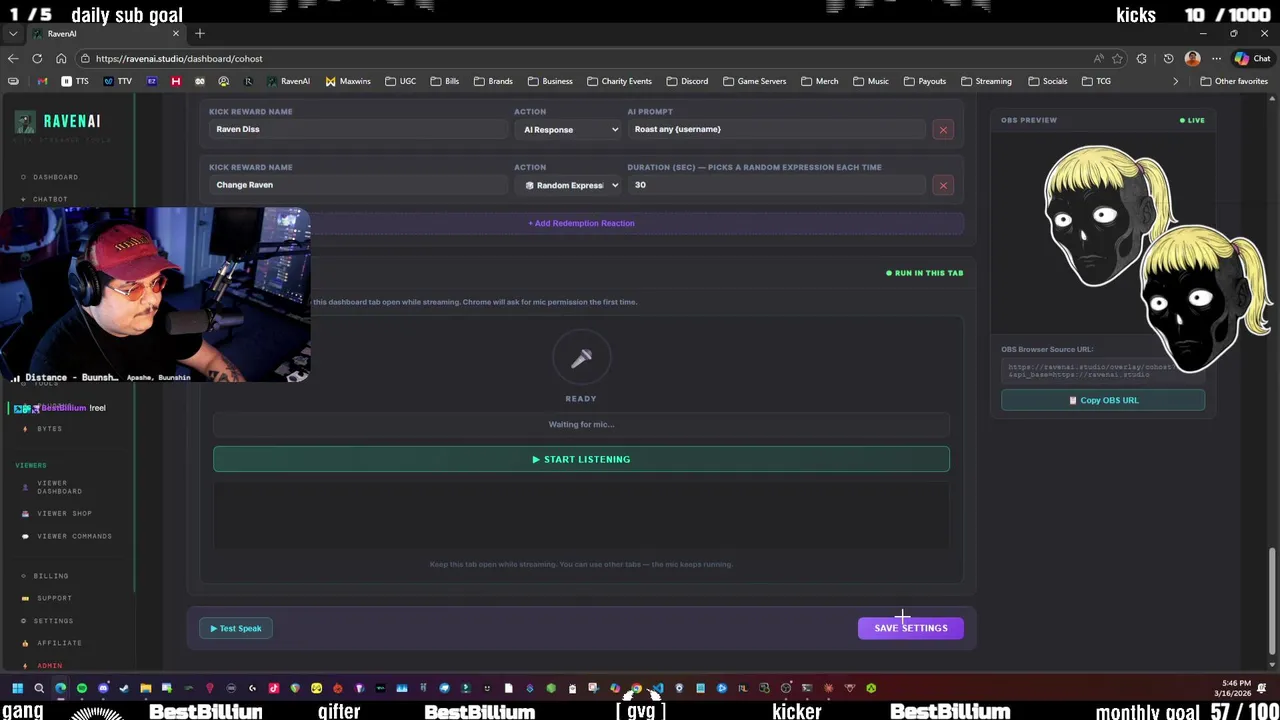Open Viewer Dashboard in the sidebar
The height and width of the screenshot is (720, 1280).
point(59,487)
